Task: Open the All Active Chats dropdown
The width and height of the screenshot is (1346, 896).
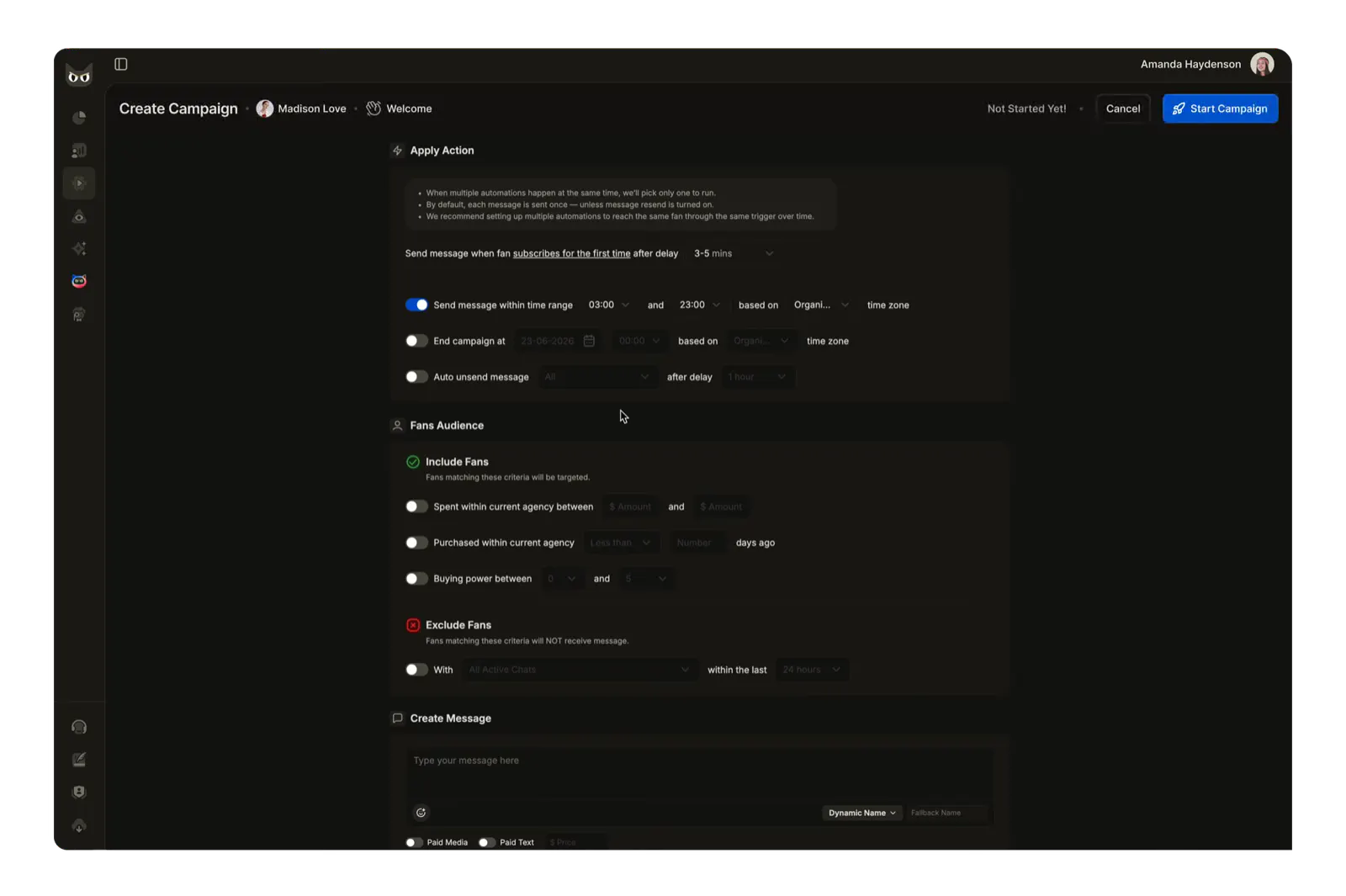Action: coord(579,670)
